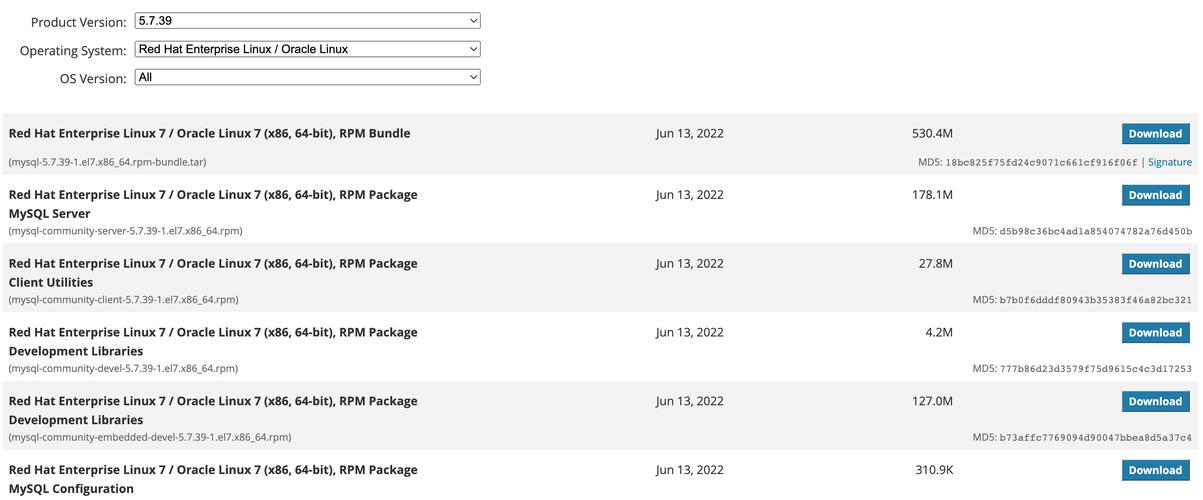
Task: Click the mysql-community-embedded-devel rpm filename
Action: click(x=150, y=437)
